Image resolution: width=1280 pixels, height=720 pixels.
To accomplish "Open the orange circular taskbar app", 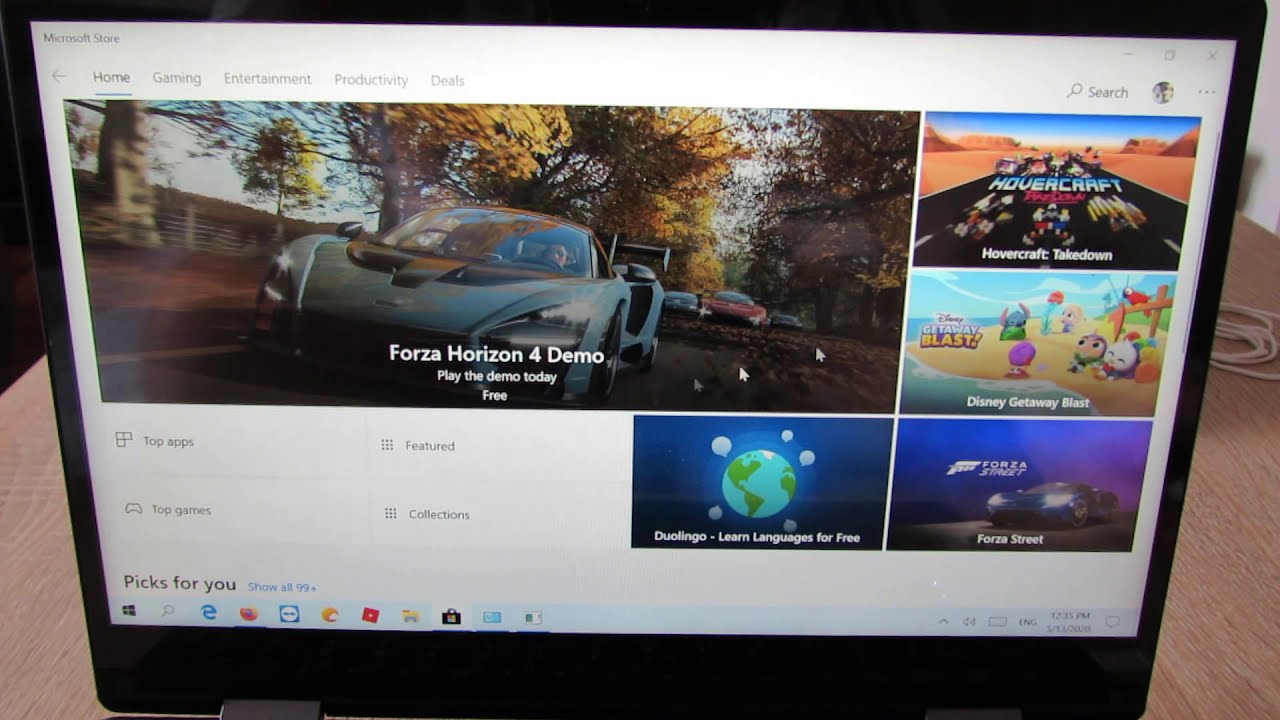I will pyautogui.click(x=330, y=615).
